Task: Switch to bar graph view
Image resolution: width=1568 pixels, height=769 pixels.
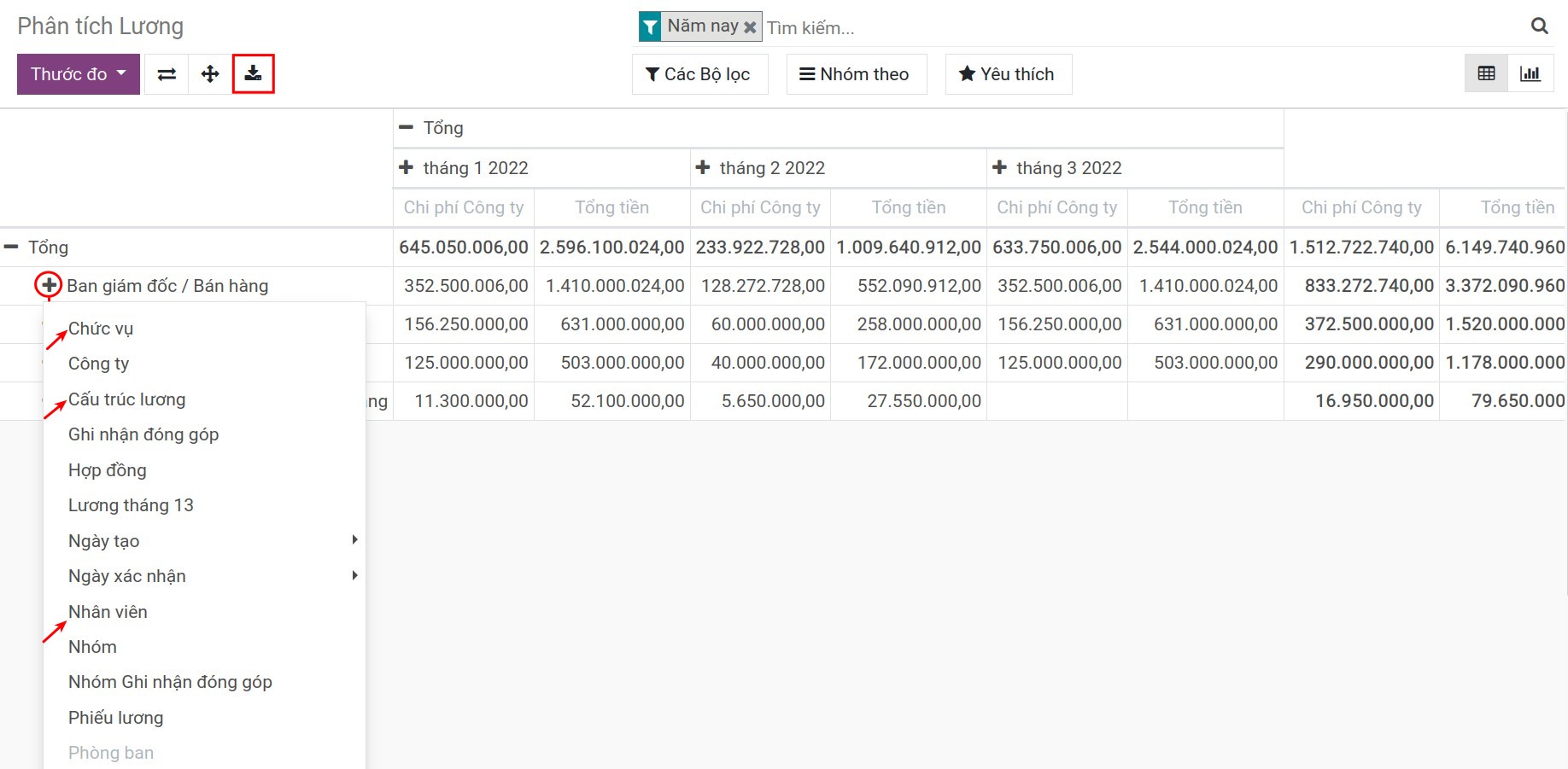Action: point(1530,74)
